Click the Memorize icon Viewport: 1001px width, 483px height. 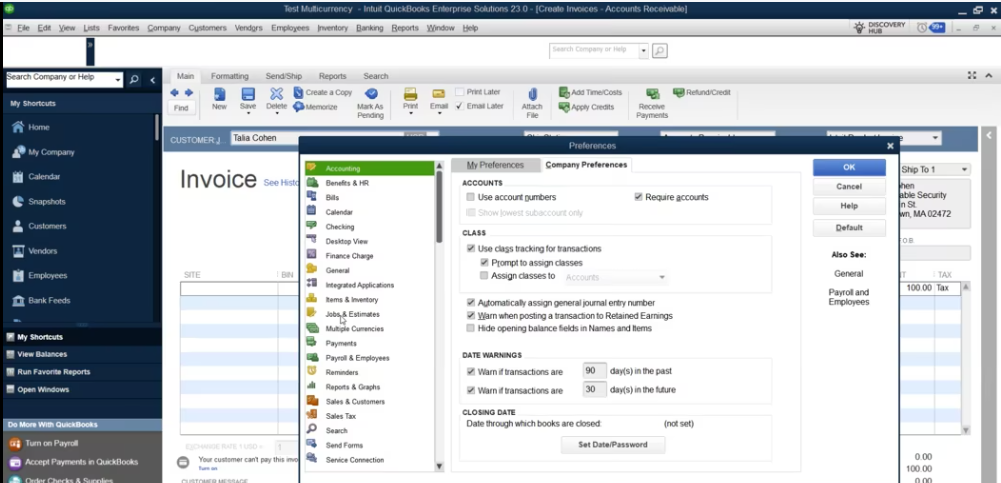point(298,107)
